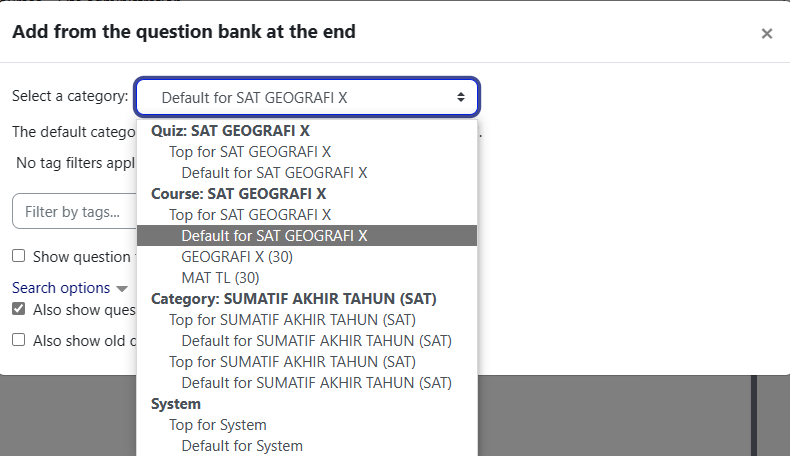Choose the "MAT TL (30)" category option

click(x=220, y=278)
